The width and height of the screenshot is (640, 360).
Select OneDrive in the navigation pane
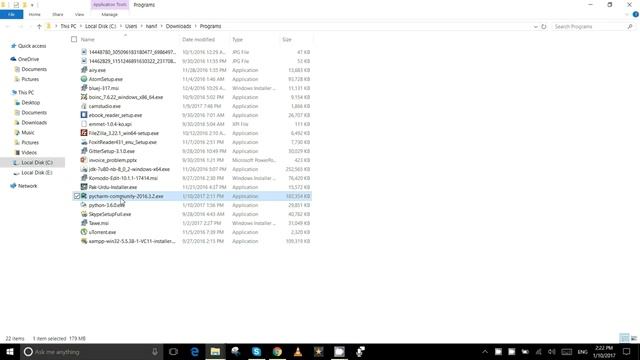pos(28,59)
